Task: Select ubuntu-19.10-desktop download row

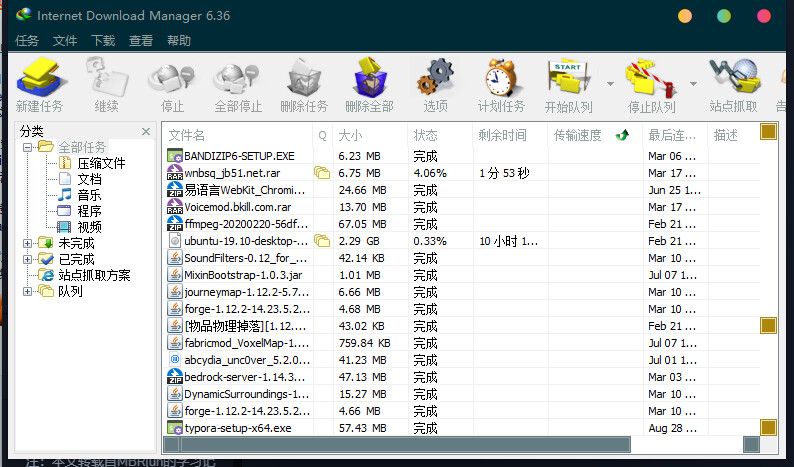Action: pyautogui.click(x=463, y=241)
